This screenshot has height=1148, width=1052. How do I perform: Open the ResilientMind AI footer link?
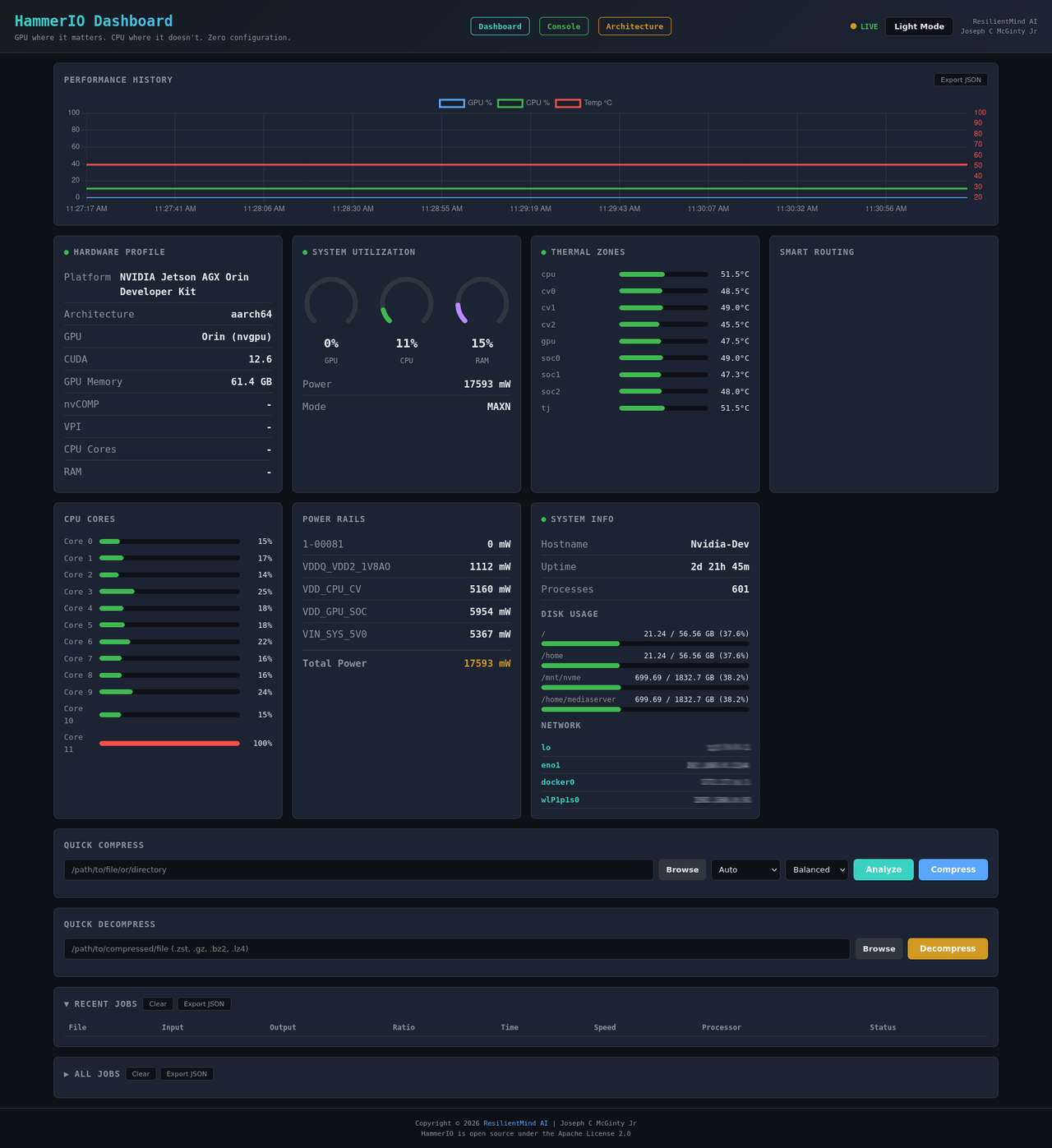click(x=515, y=1123)
